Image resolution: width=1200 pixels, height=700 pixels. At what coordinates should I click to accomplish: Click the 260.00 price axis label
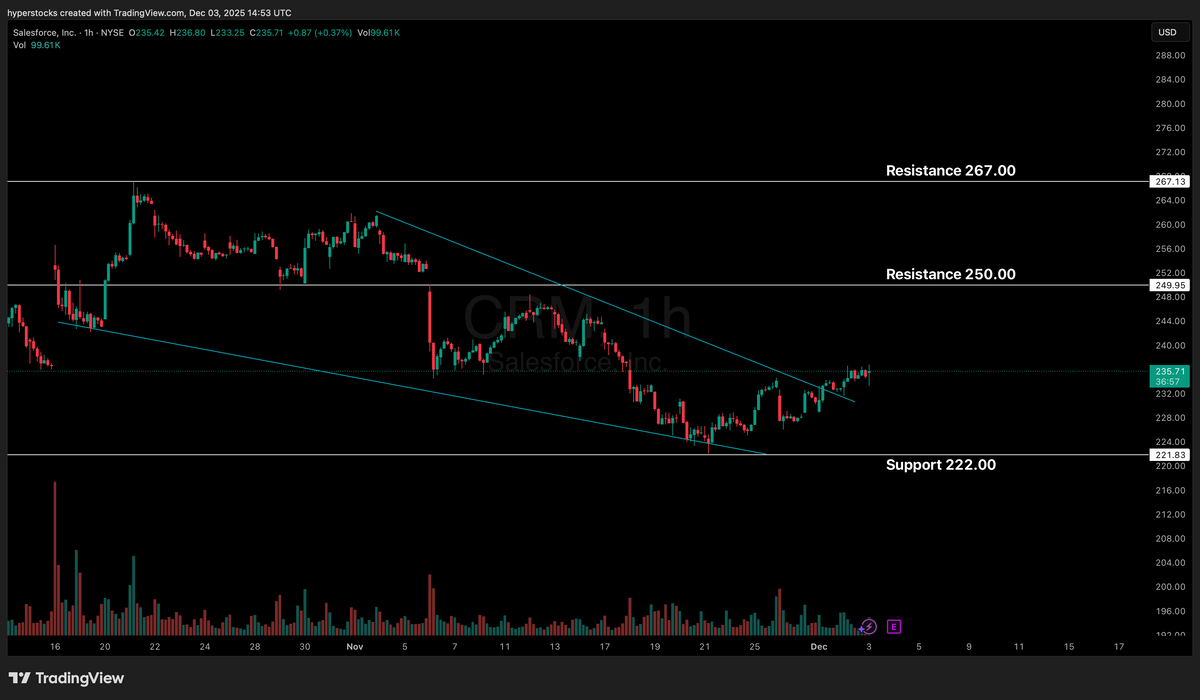[x=1171, y=225]
